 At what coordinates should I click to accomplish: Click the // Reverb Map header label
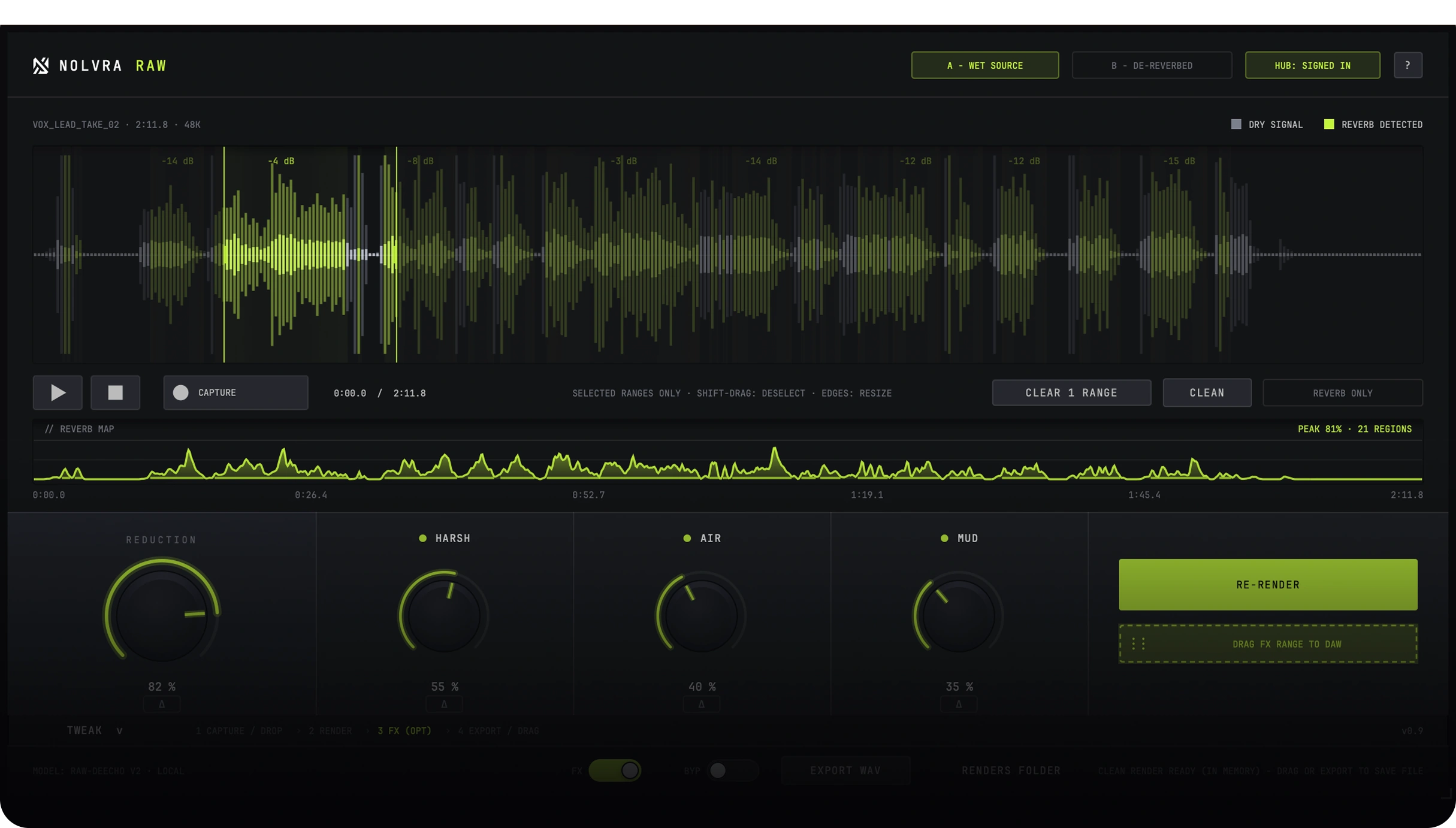[79, 429]
